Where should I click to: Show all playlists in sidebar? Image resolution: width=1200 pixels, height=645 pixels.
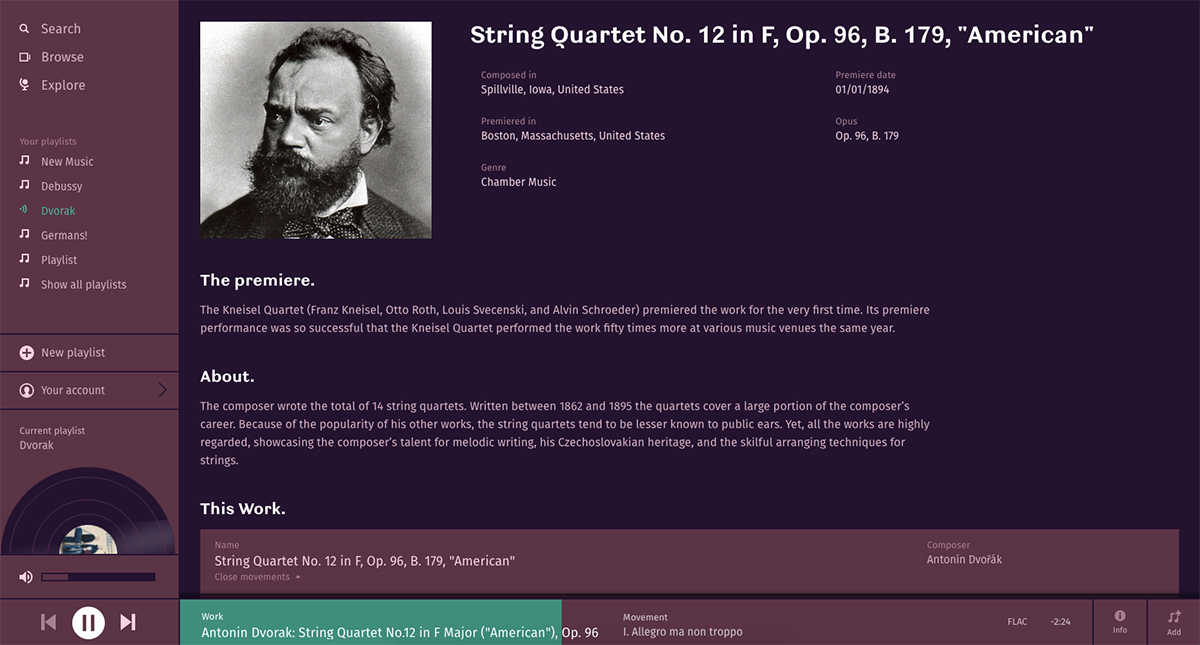coord(84,285)
